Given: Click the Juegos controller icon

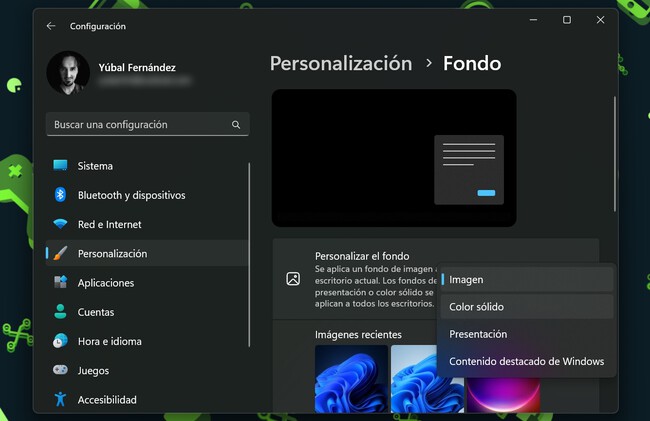Looking at the screenshot, I should [x=60, y=370].
